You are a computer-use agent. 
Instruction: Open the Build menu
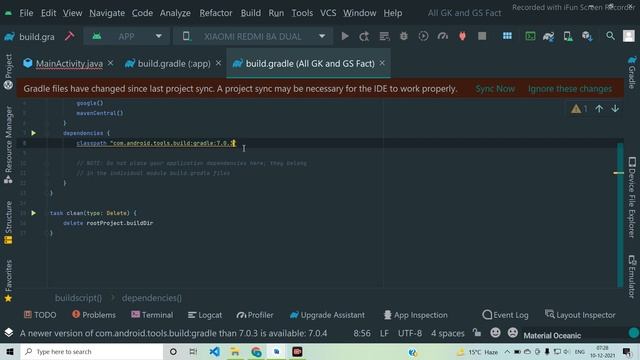point(251,13)
